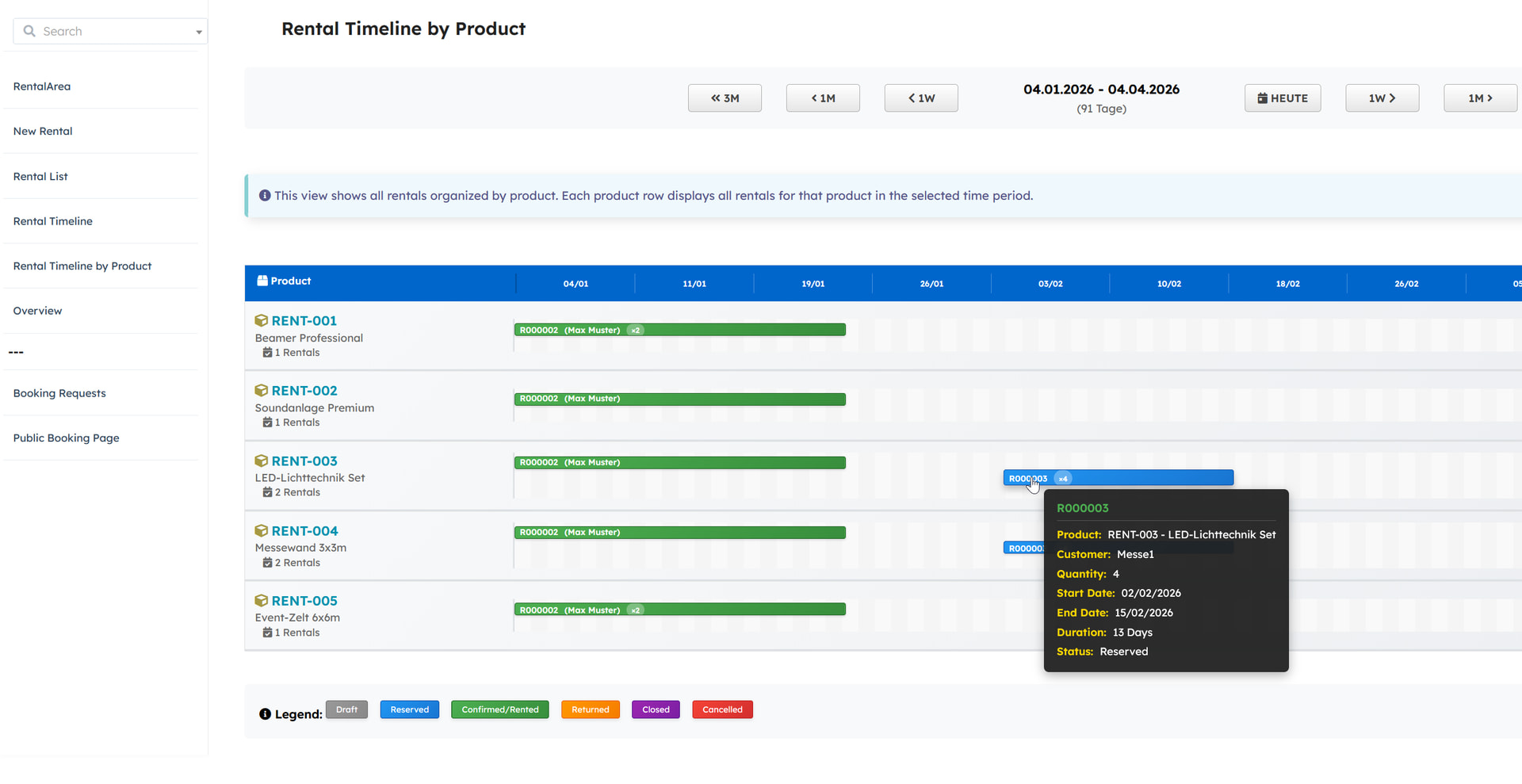Click the RENT-001 product box icon

click(261, 321)
